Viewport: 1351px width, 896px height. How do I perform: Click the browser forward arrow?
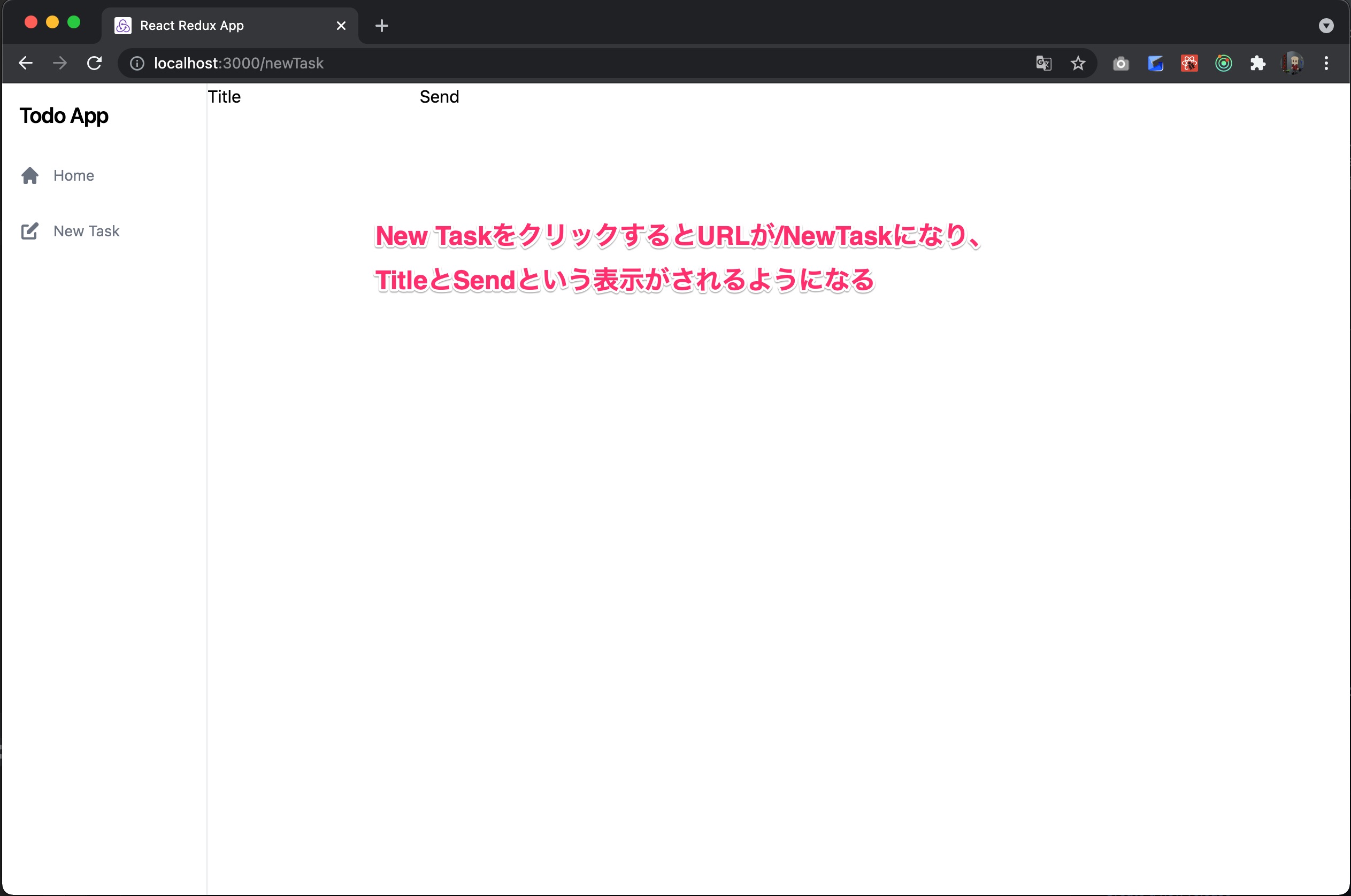[60, 63]
